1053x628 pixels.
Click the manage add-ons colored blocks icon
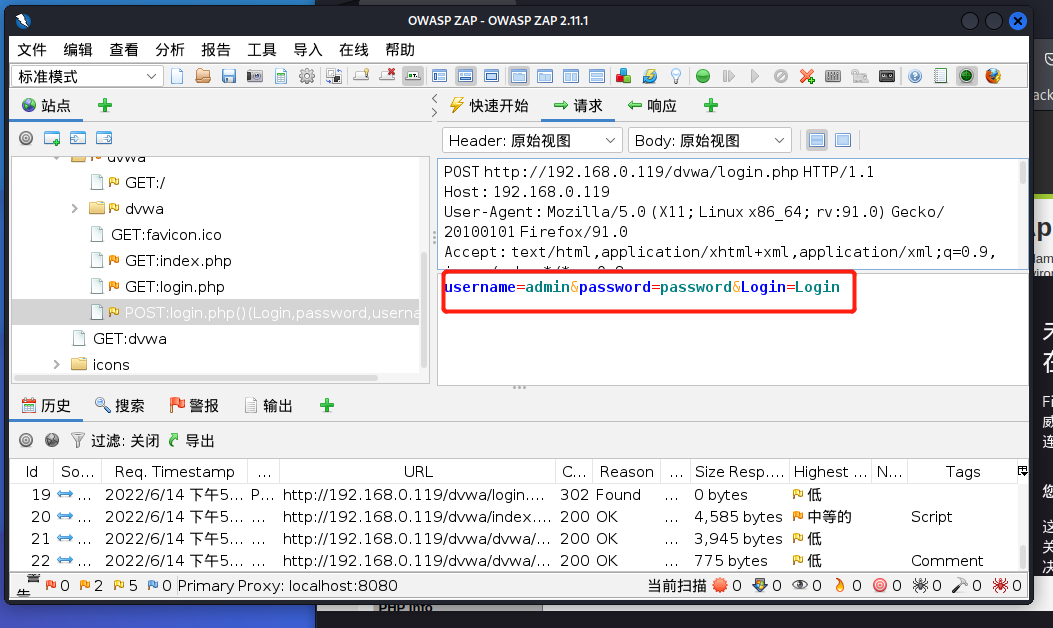point(623,77)
